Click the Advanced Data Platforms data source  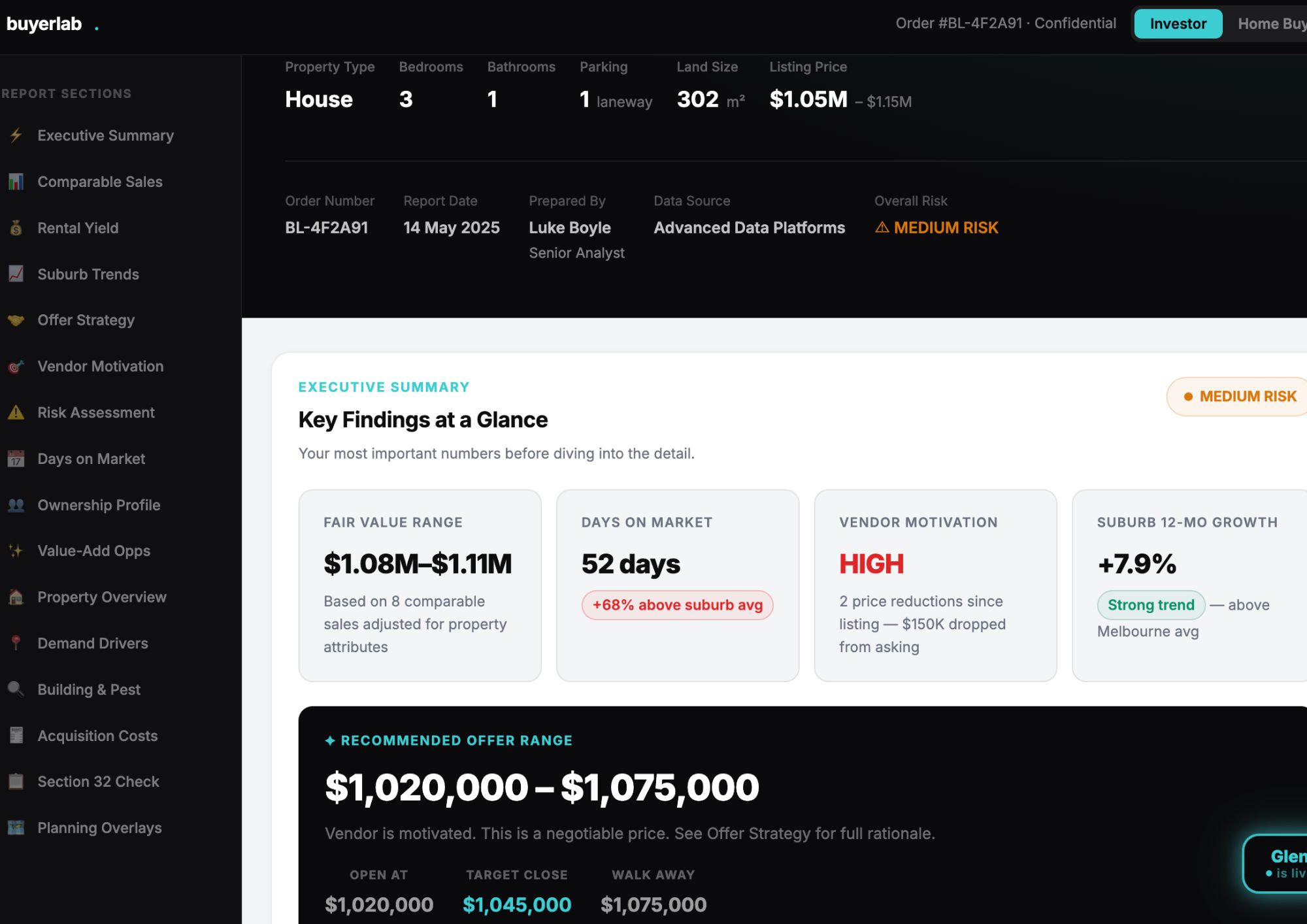pos(750,227)
